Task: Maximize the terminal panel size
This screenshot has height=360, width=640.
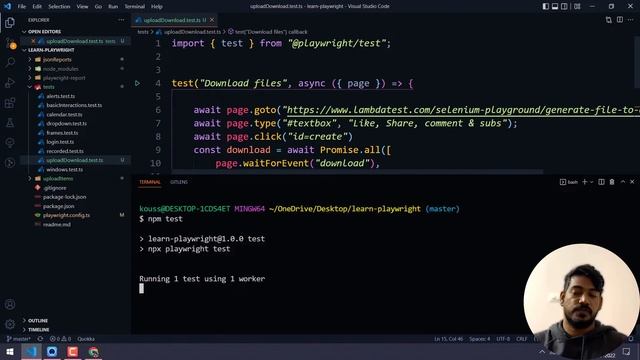Action: click(x=623, y=182)
